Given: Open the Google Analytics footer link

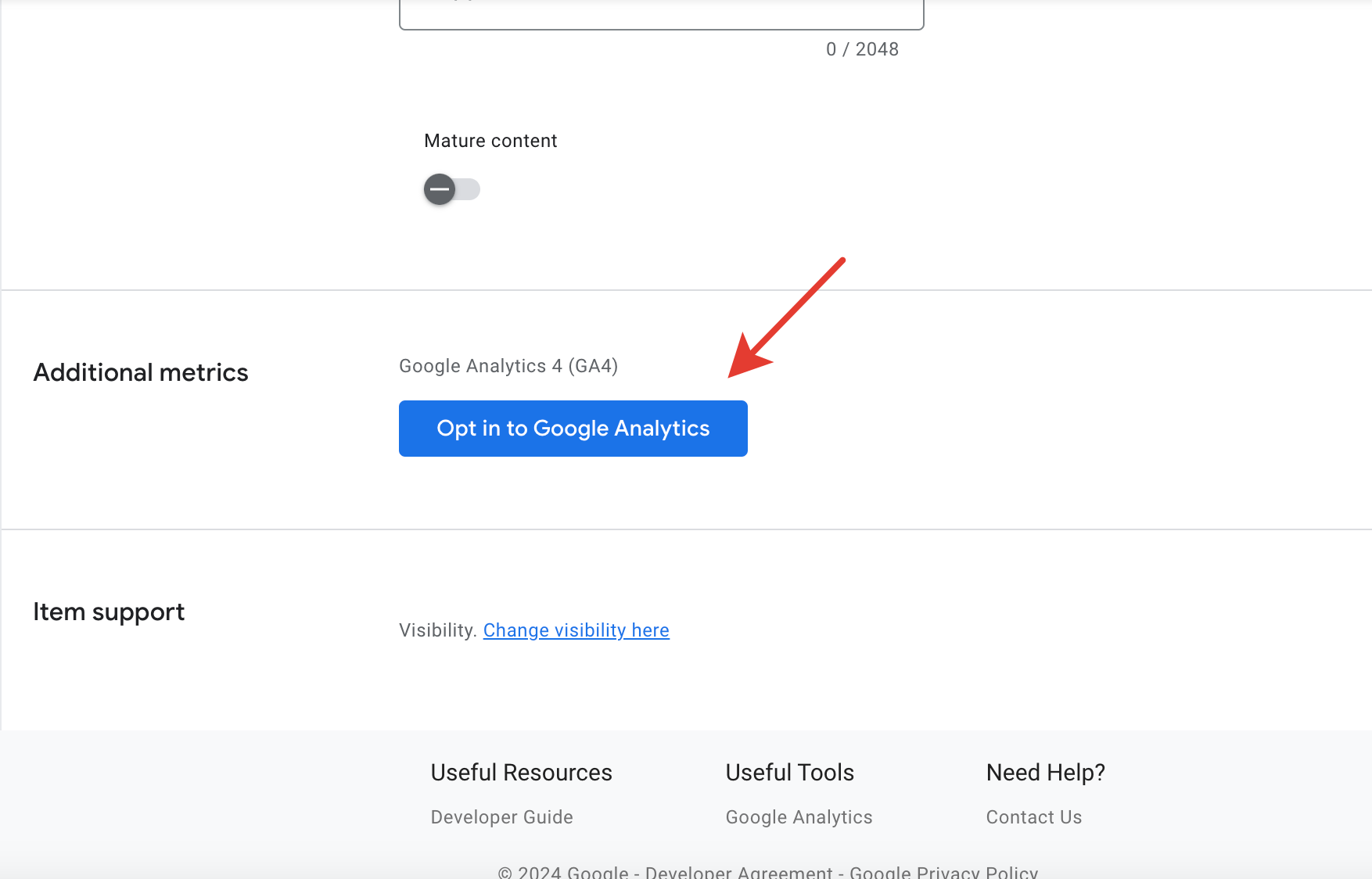Looking at the screenshot, I should pyautogui.click(x=799, y=817).
